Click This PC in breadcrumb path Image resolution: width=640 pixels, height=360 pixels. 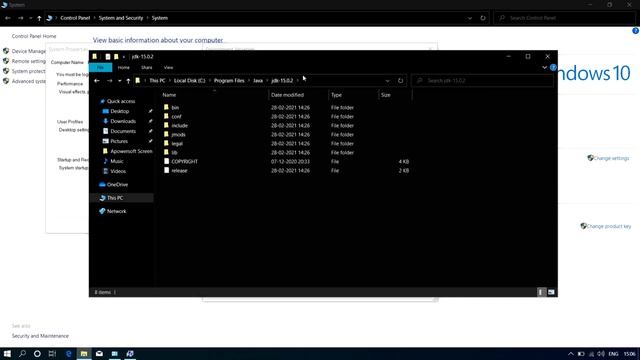(157, 81)
